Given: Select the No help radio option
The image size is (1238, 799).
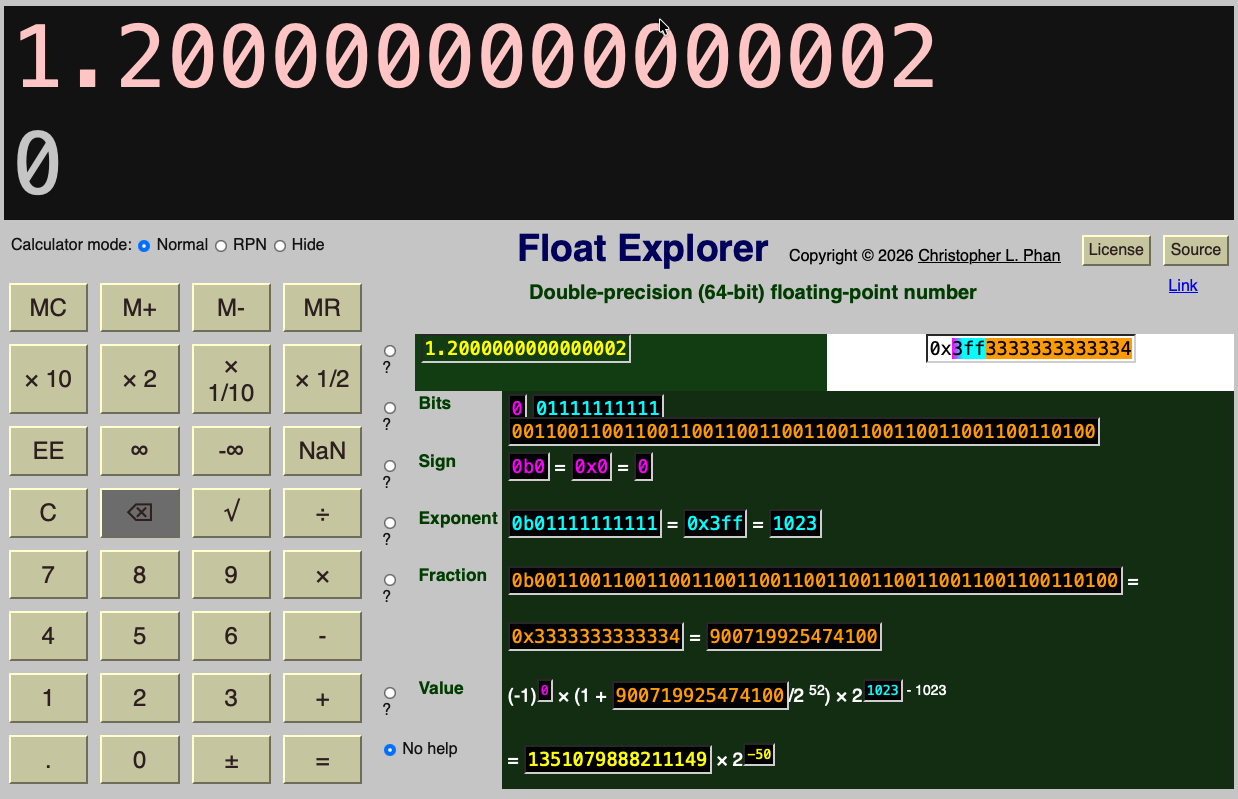Looking at the screenshot, I should pos(390,750).
